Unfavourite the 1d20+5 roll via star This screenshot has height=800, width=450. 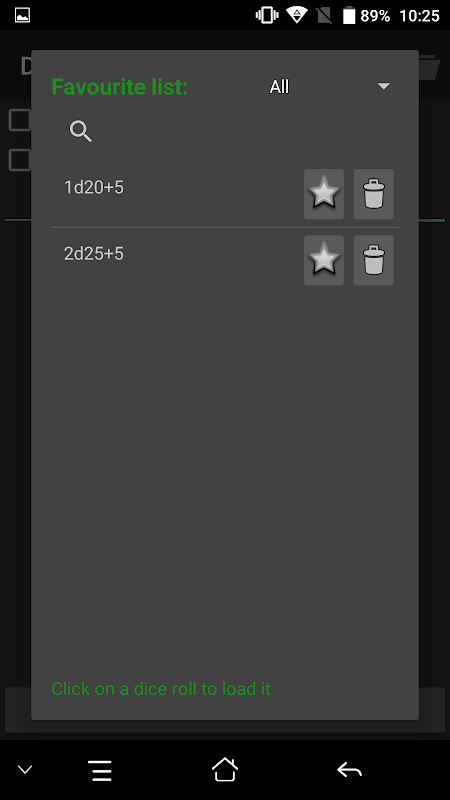(324, 194)
